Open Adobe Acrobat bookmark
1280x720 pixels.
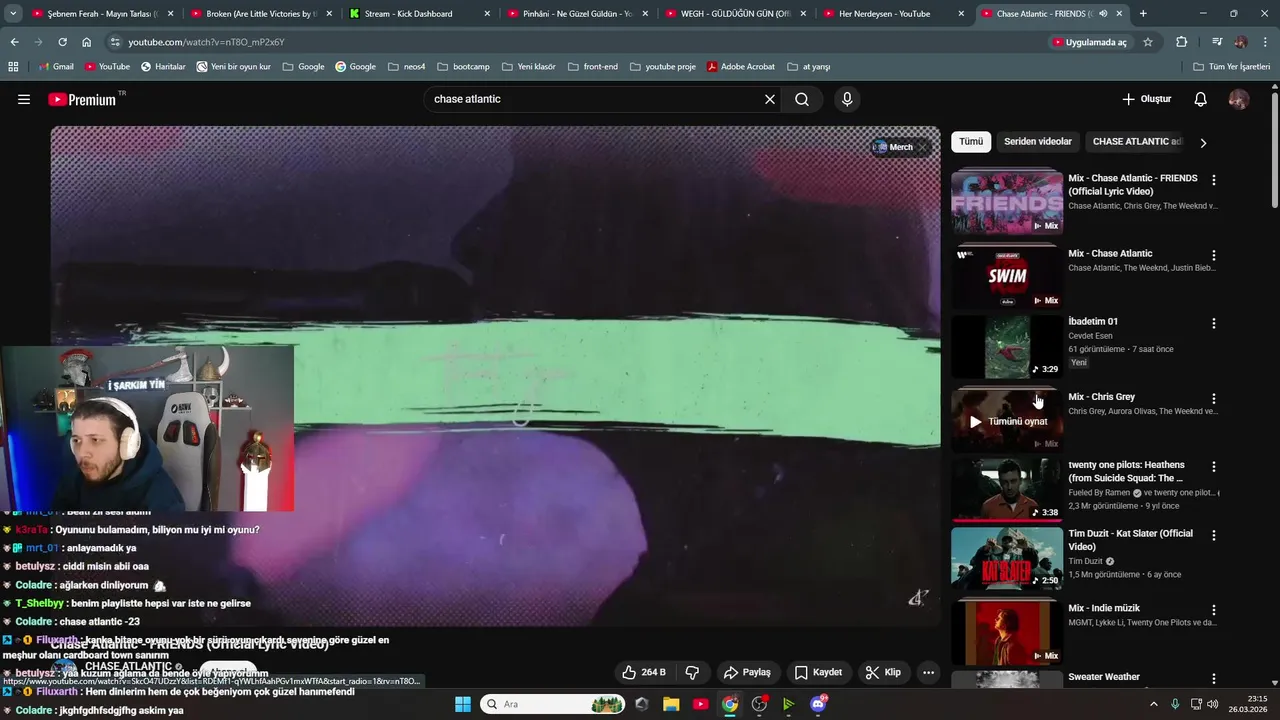(x=741, y=67)
